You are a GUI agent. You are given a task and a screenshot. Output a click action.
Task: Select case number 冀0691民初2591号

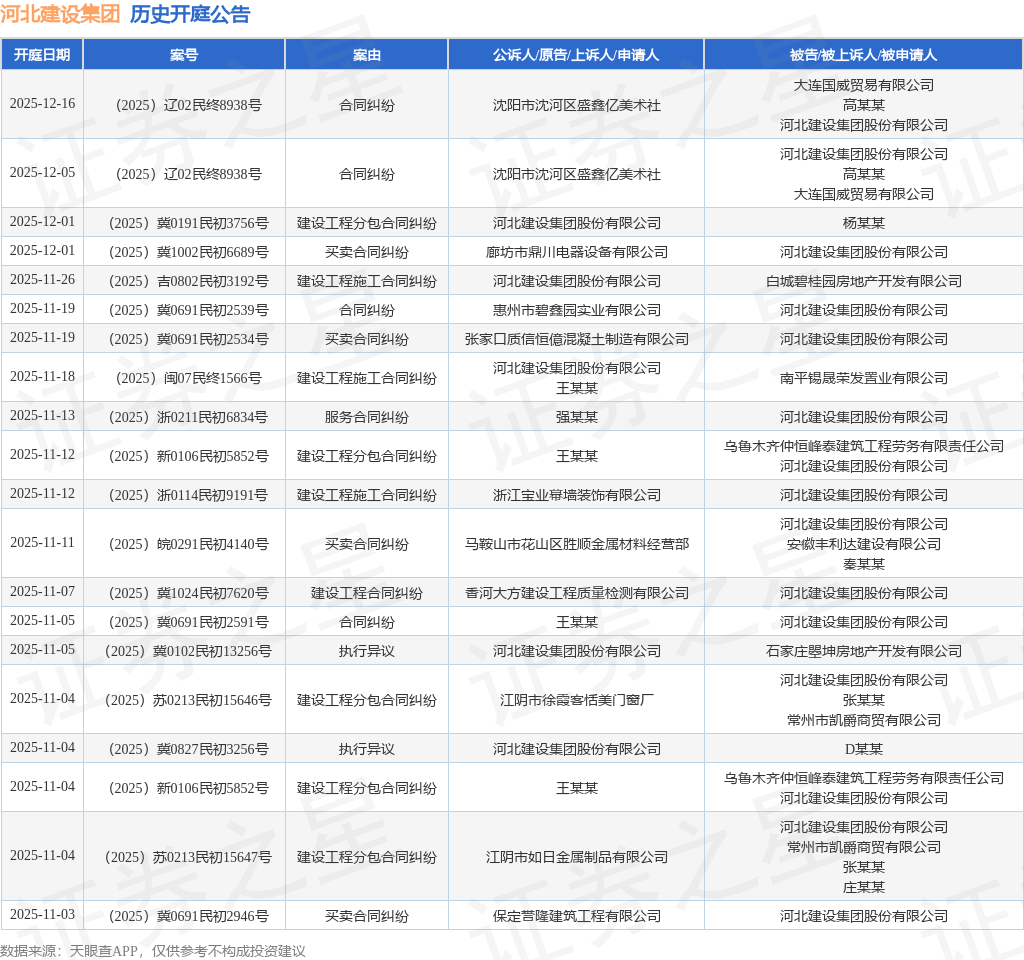189,622
